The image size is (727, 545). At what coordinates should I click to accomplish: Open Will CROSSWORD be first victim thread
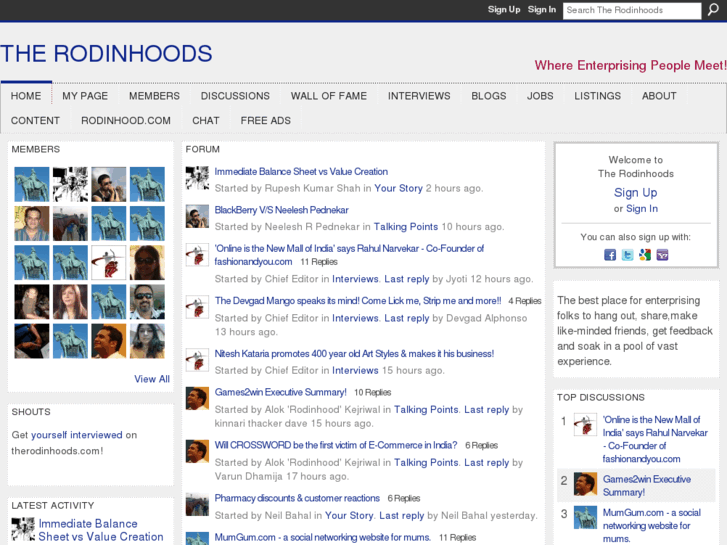(336, 445)
